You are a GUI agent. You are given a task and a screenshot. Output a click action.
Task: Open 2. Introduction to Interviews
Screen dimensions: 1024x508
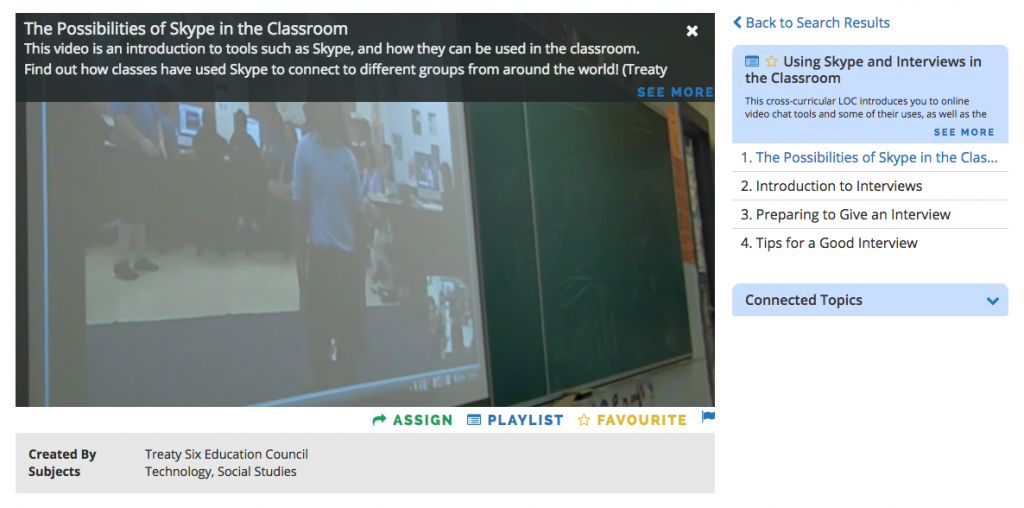[870, 186]
